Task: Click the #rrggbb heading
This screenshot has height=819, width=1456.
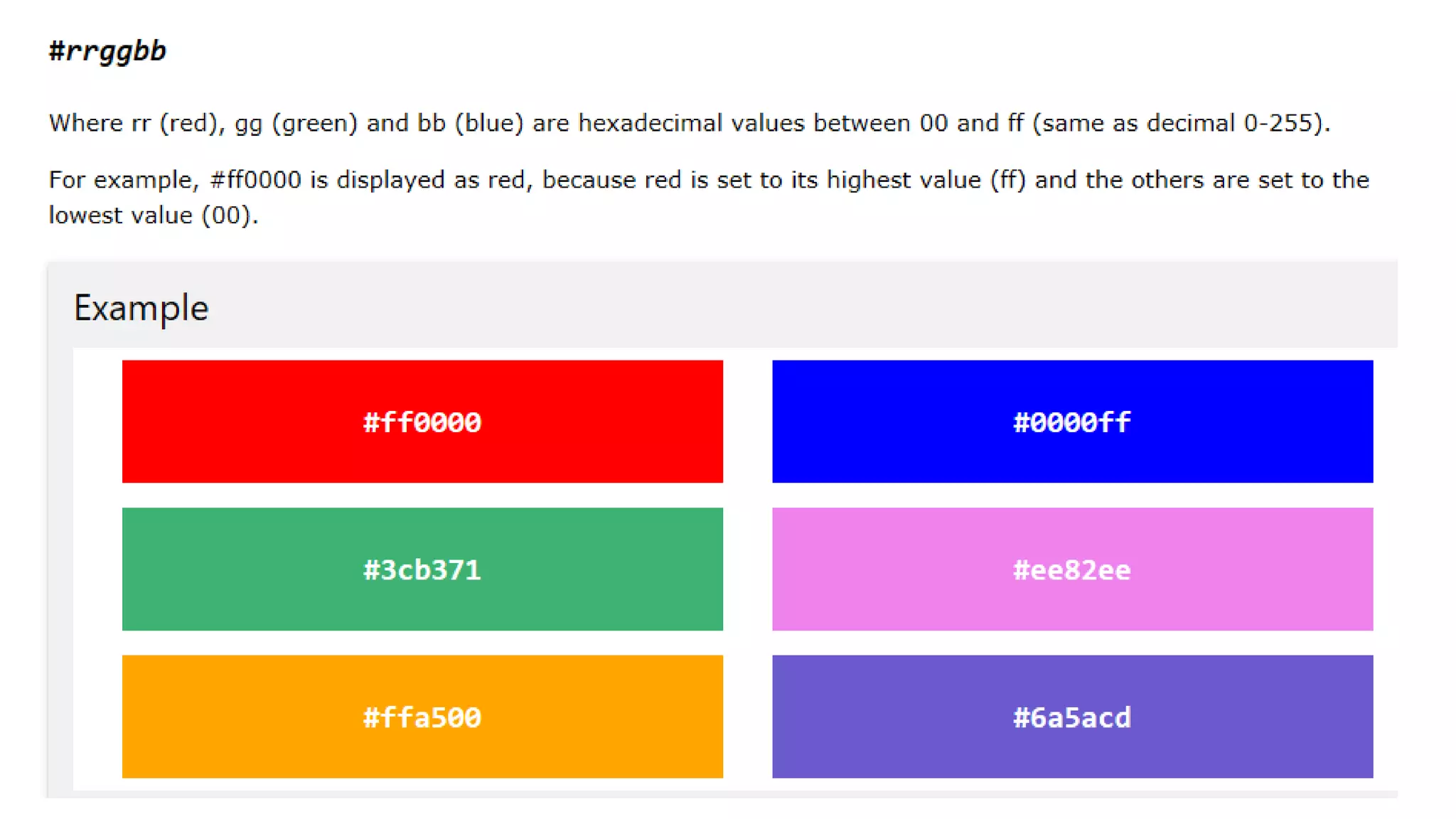Action: (107, 51)
